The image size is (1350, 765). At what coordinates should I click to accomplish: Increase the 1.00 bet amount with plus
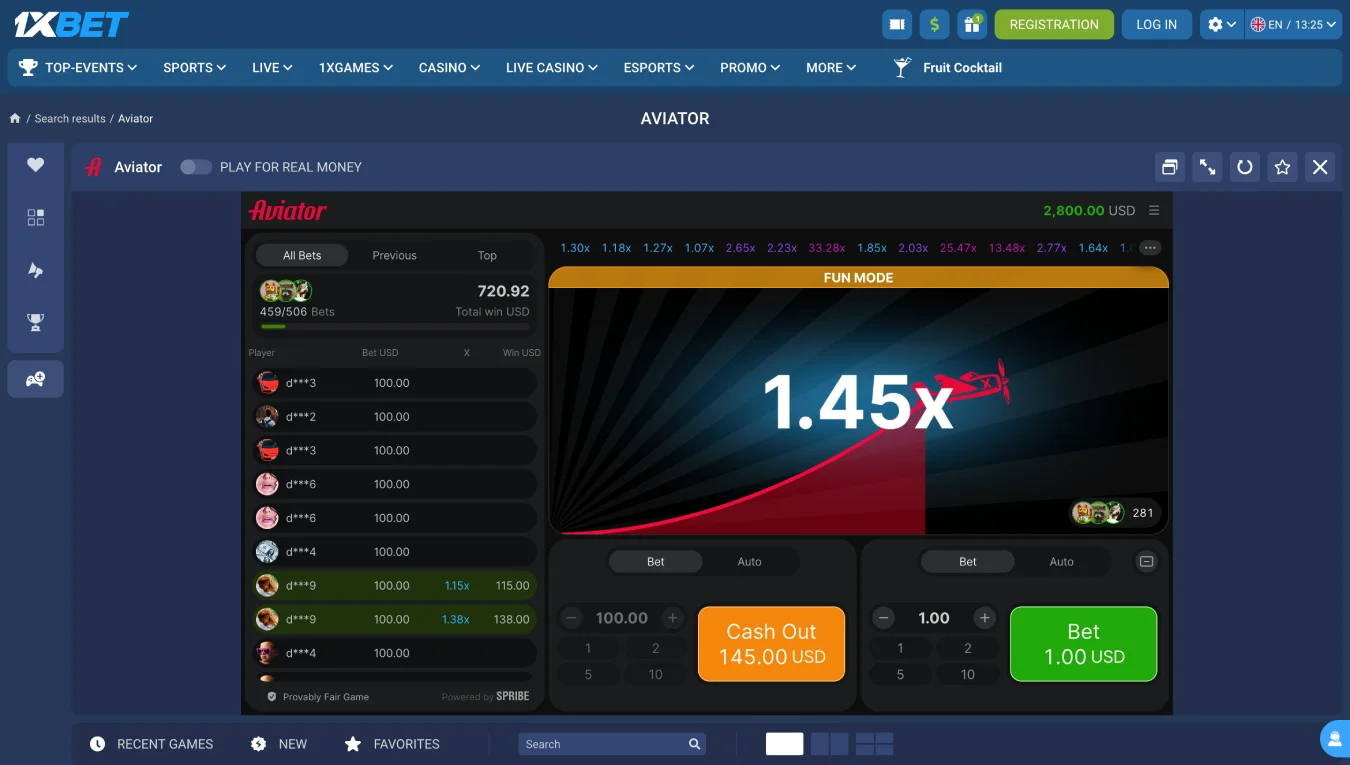click(984, 618)
